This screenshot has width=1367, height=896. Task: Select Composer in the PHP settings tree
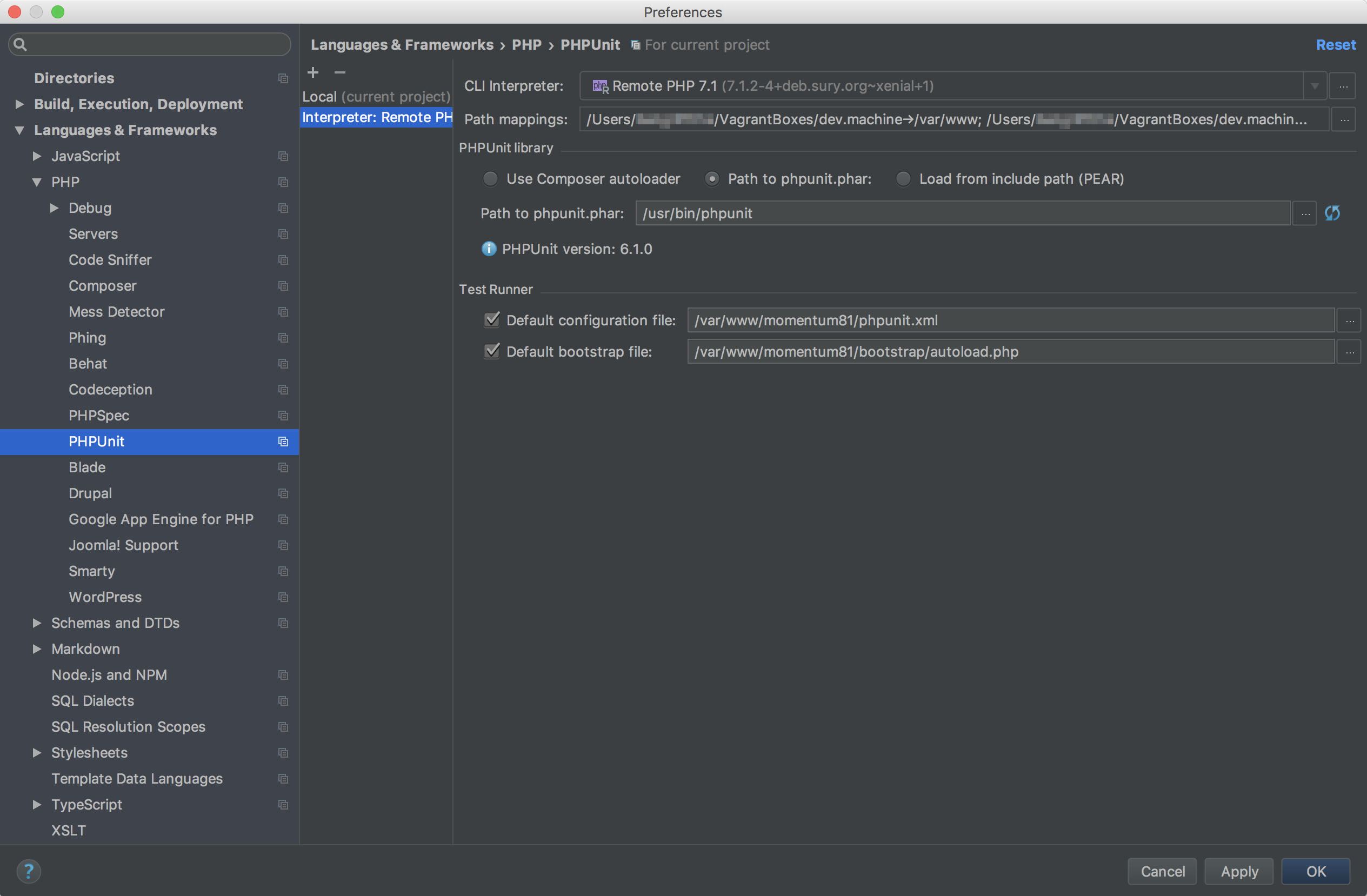102,285
